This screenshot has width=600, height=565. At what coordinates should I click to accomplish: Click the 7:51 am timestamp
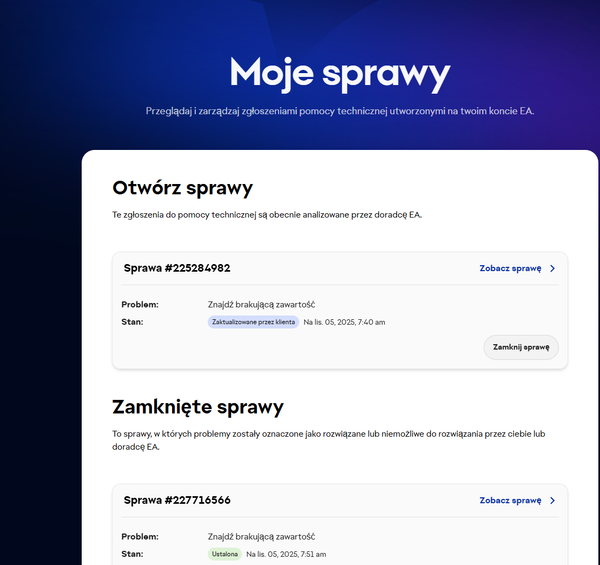pos(286,554)
